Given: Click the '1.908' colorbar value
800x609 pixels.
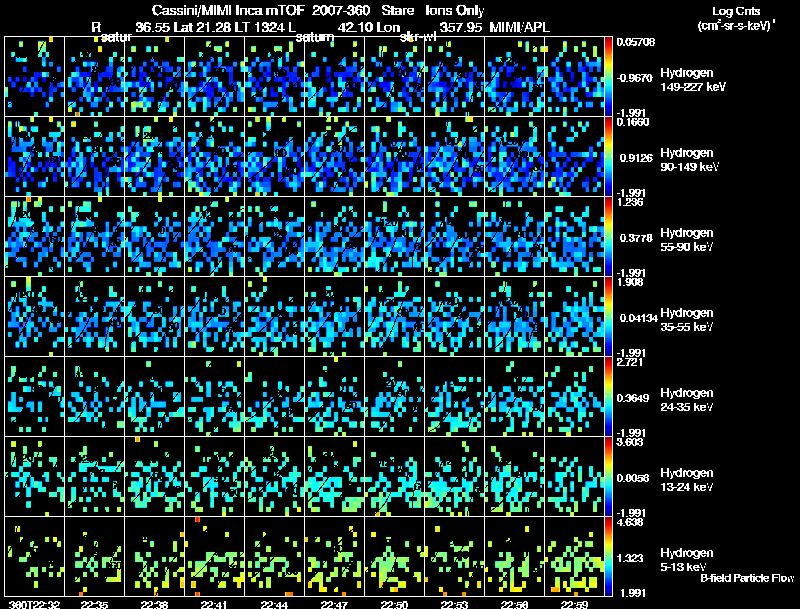Looking at the screenshot, I should pos(630,282).
